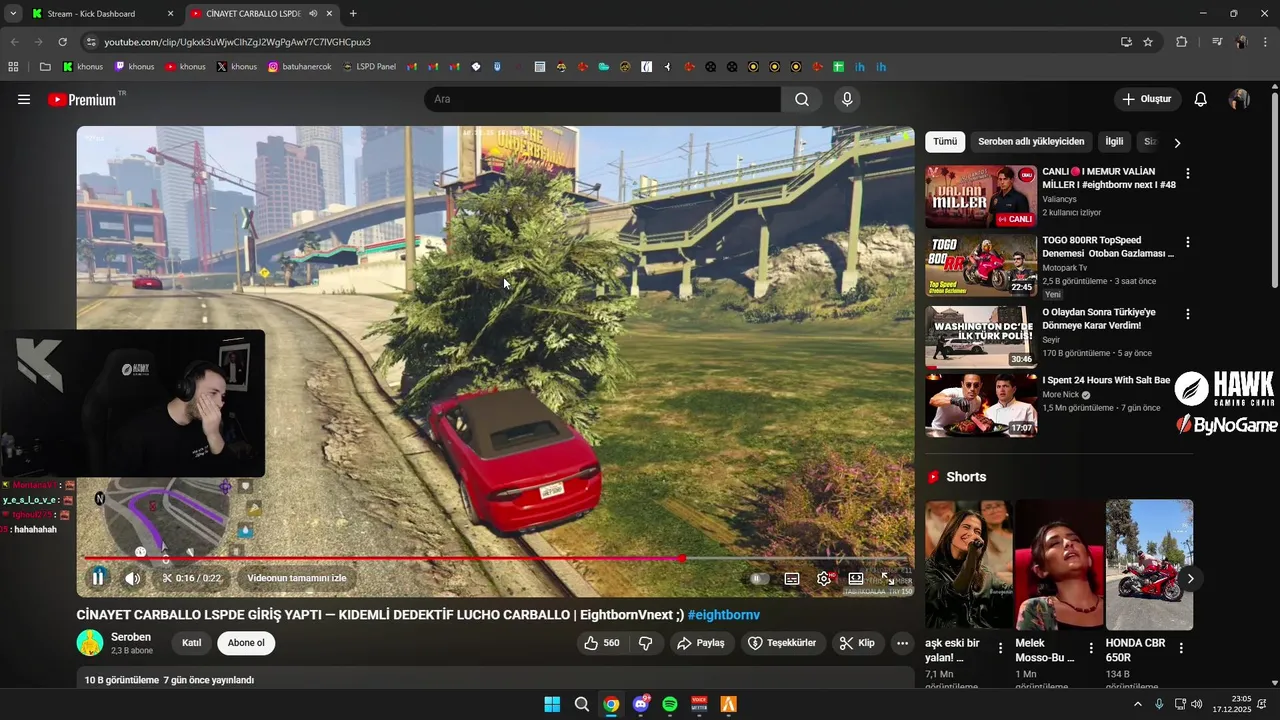Start voice search with the microphone icon

tap(847, 99)
